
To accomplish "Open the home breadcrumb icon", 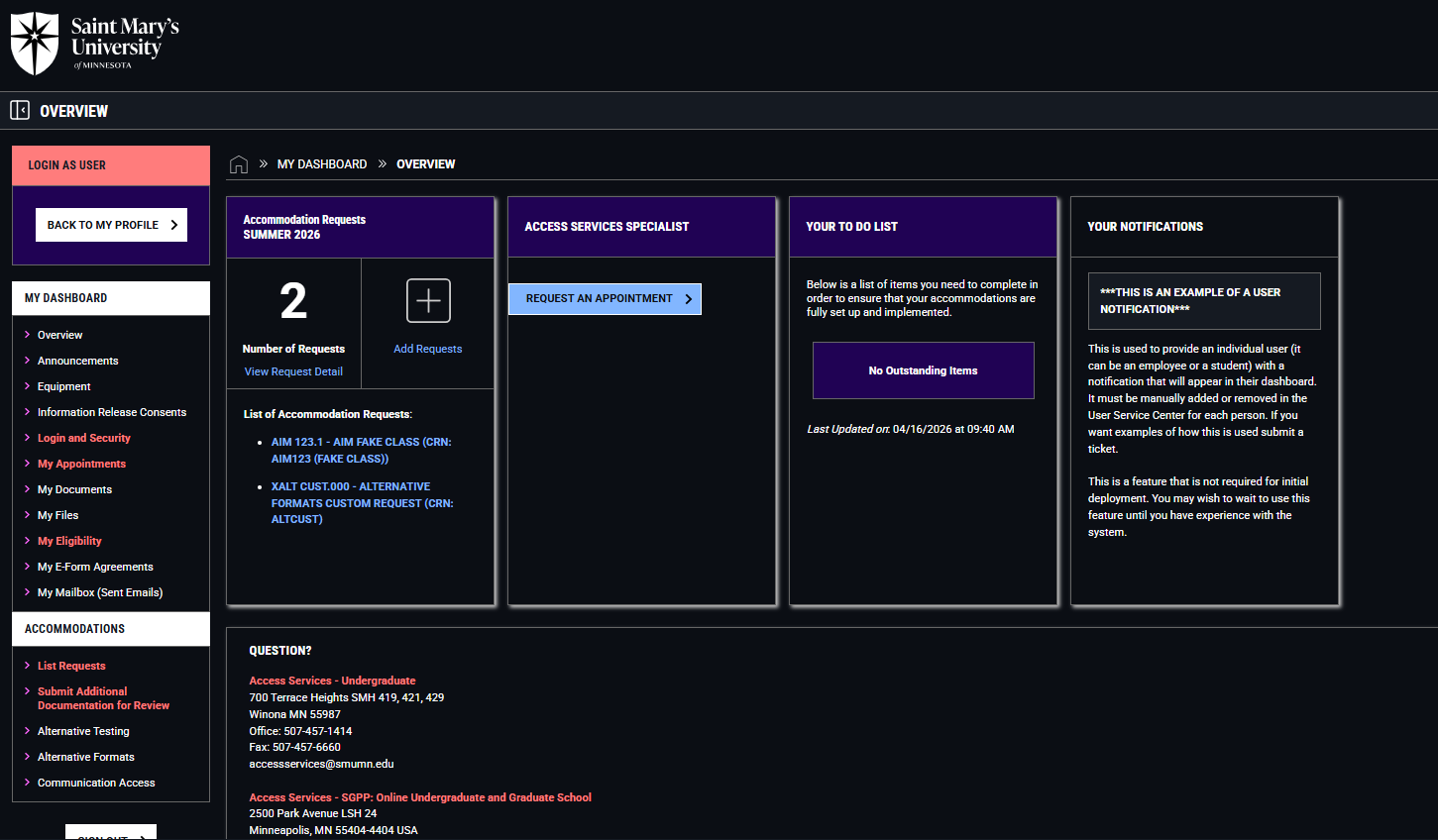I will (239, 164).
